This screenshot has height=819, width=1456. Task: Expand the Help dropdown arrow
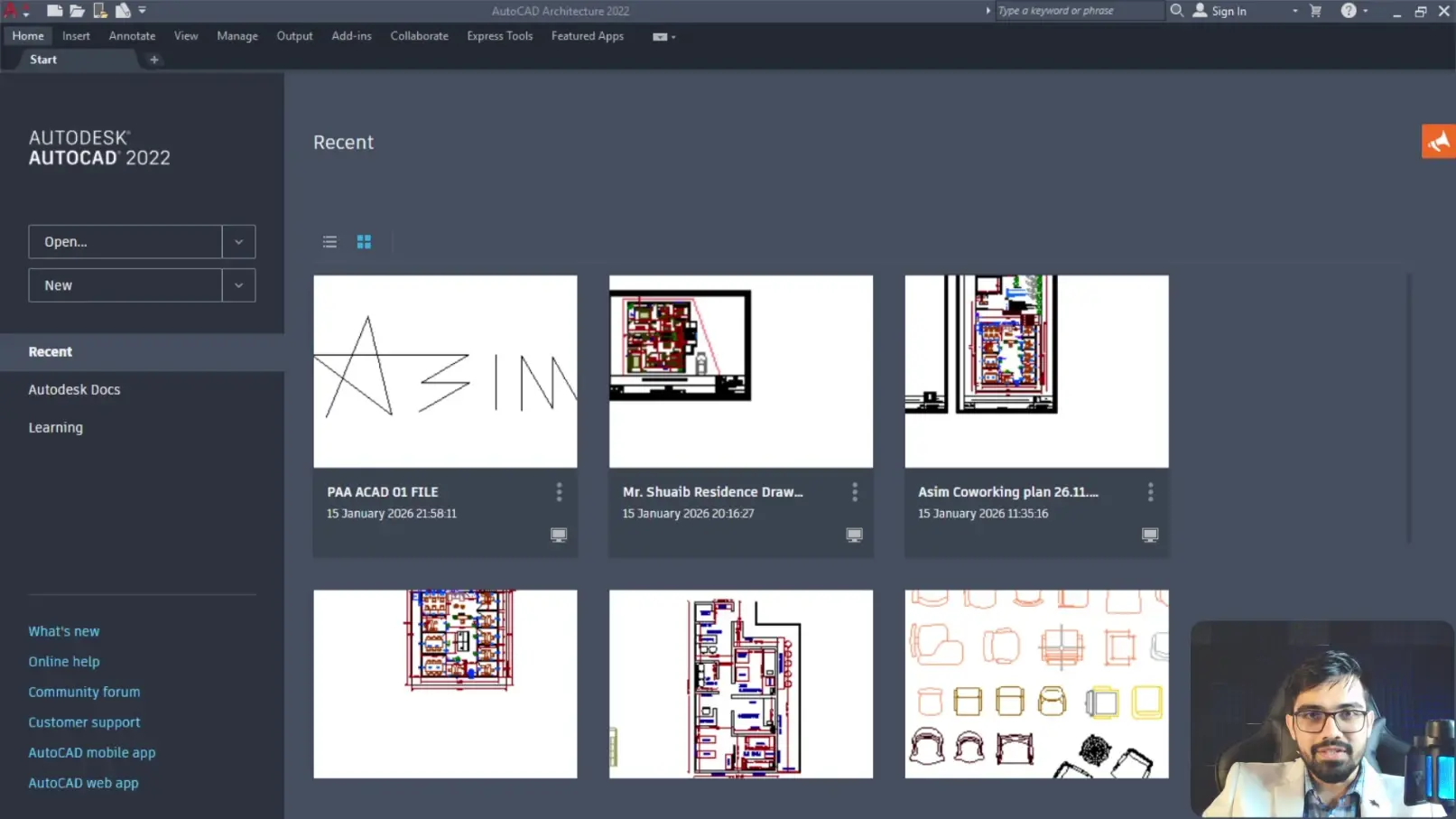[x=1366, y=11]
